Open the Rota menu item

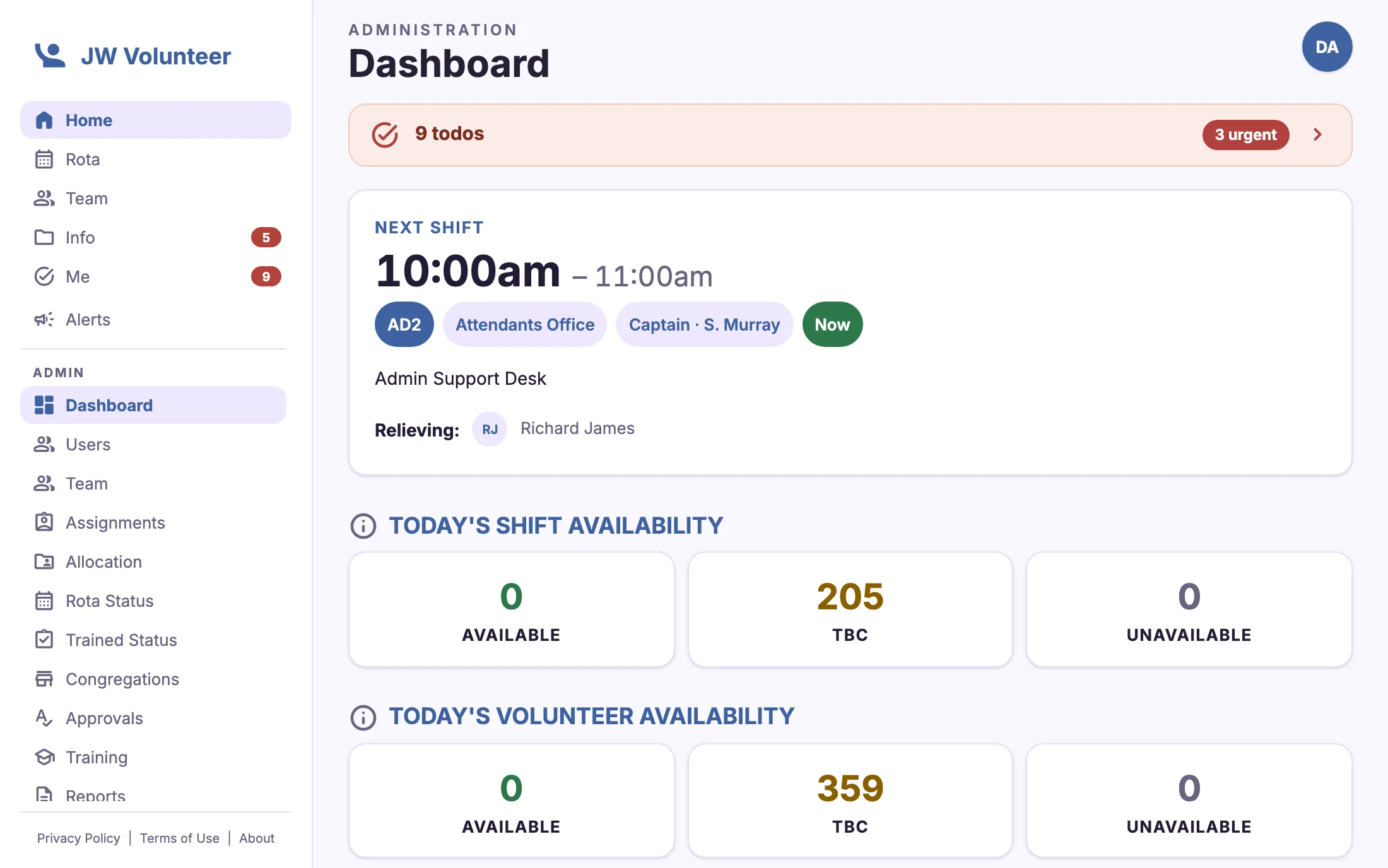tap(156, 159)
